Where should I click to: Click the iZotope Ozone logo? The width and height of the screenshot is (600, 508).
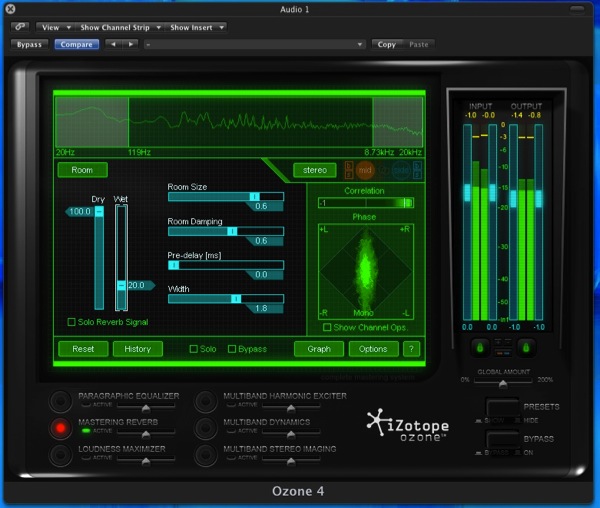408,424
